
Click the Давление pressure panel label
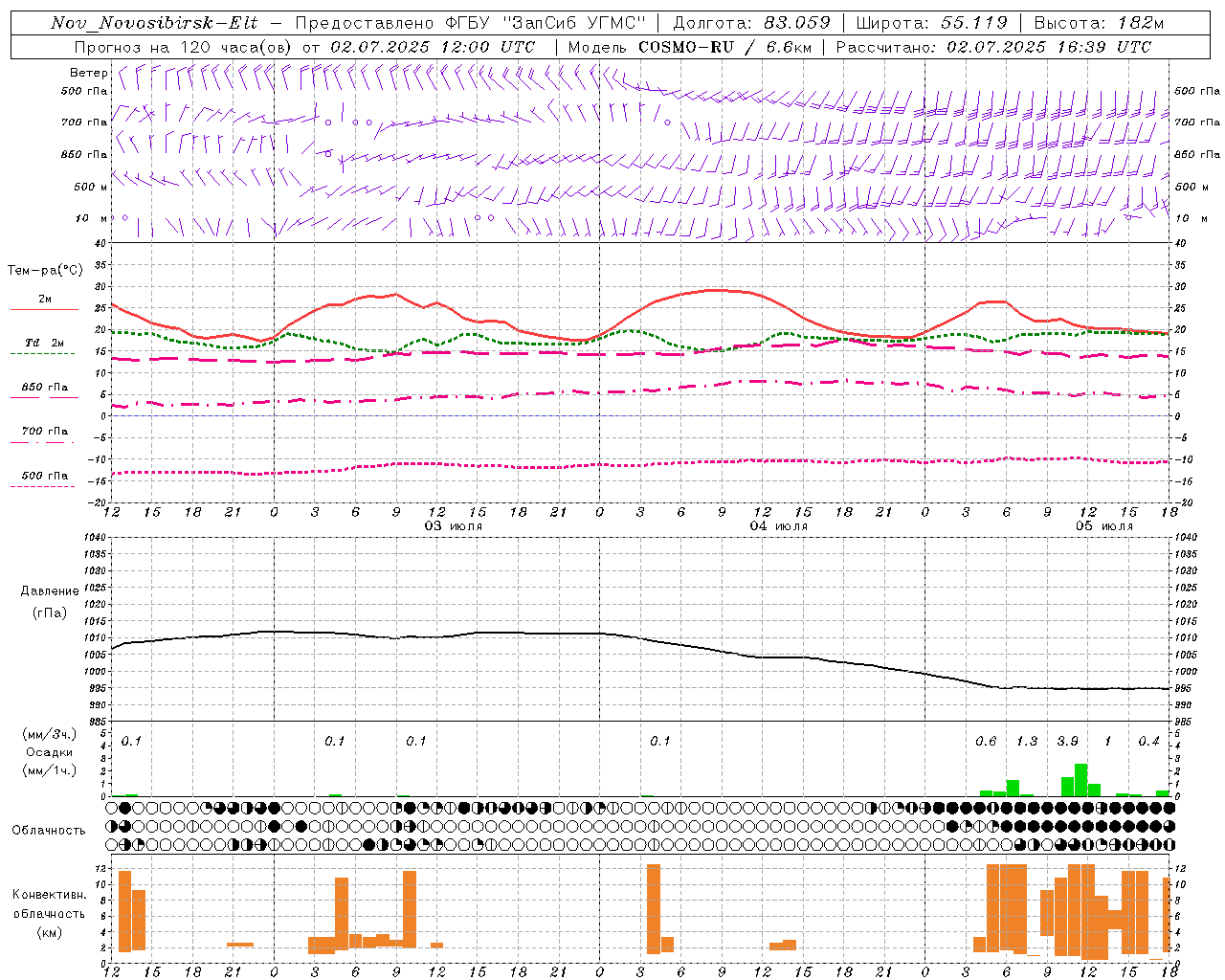point(50,591)
